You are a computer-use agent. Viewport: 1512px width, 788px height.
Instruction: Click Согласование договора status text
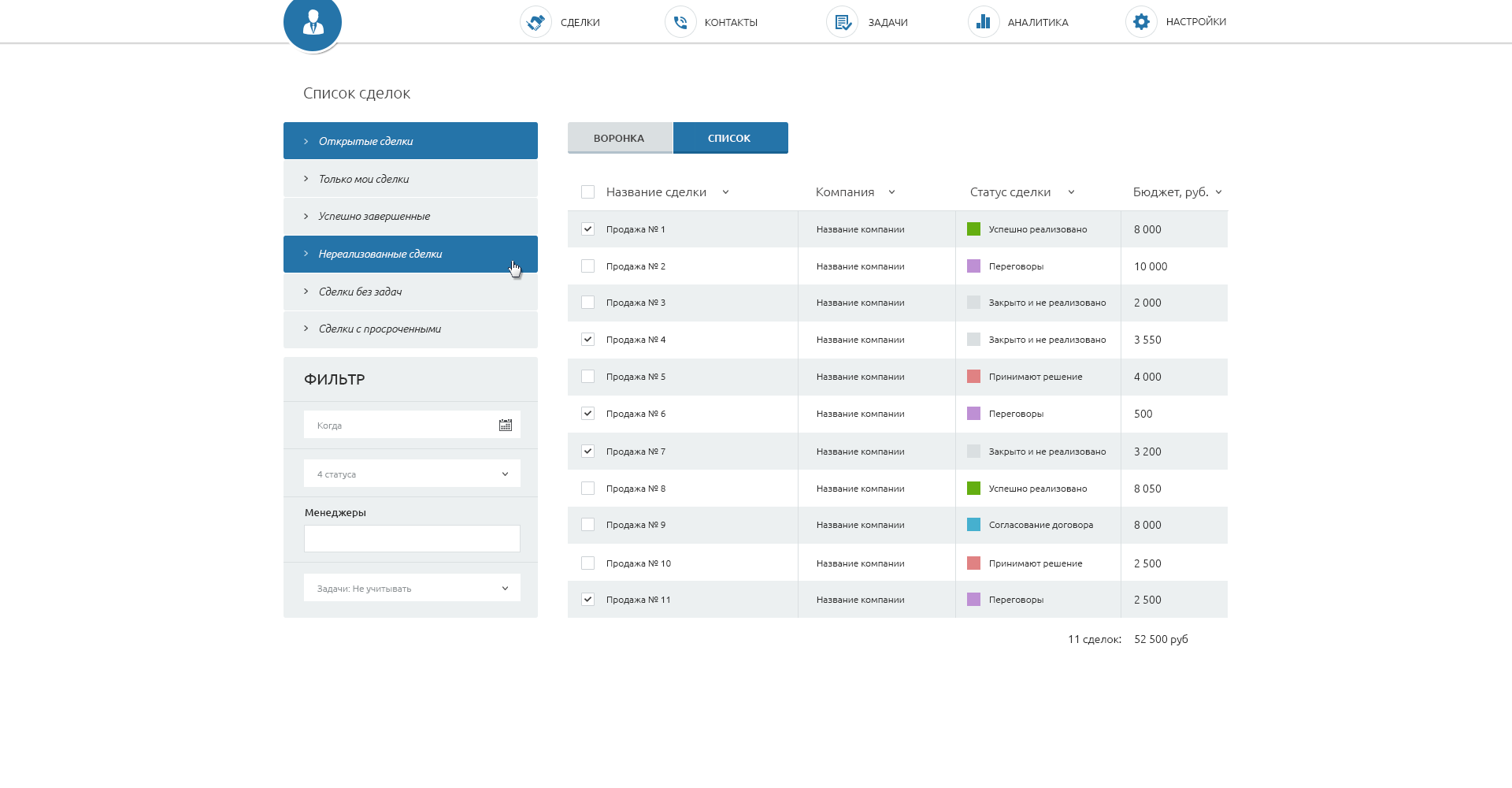pyautogui.click(x=1041, y=525)
